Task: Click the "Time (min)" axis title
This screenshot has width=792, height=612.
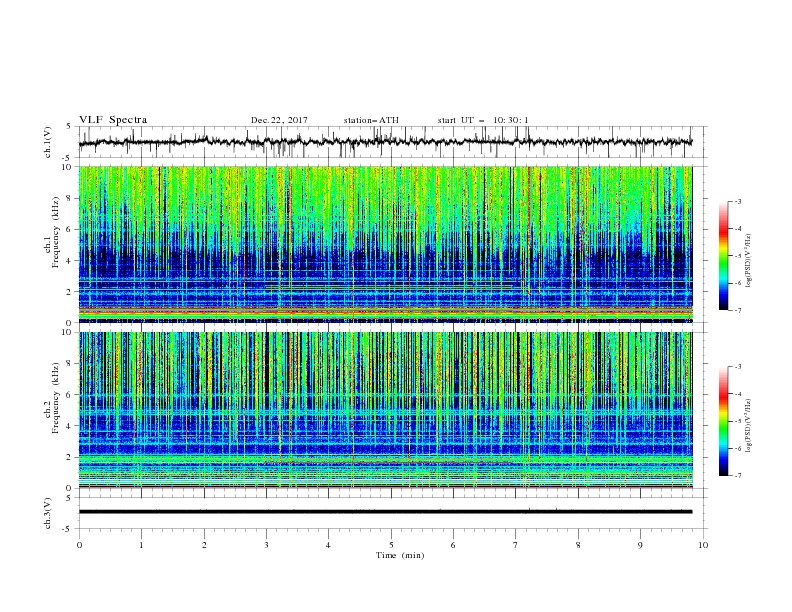Action: coord(400,555)
